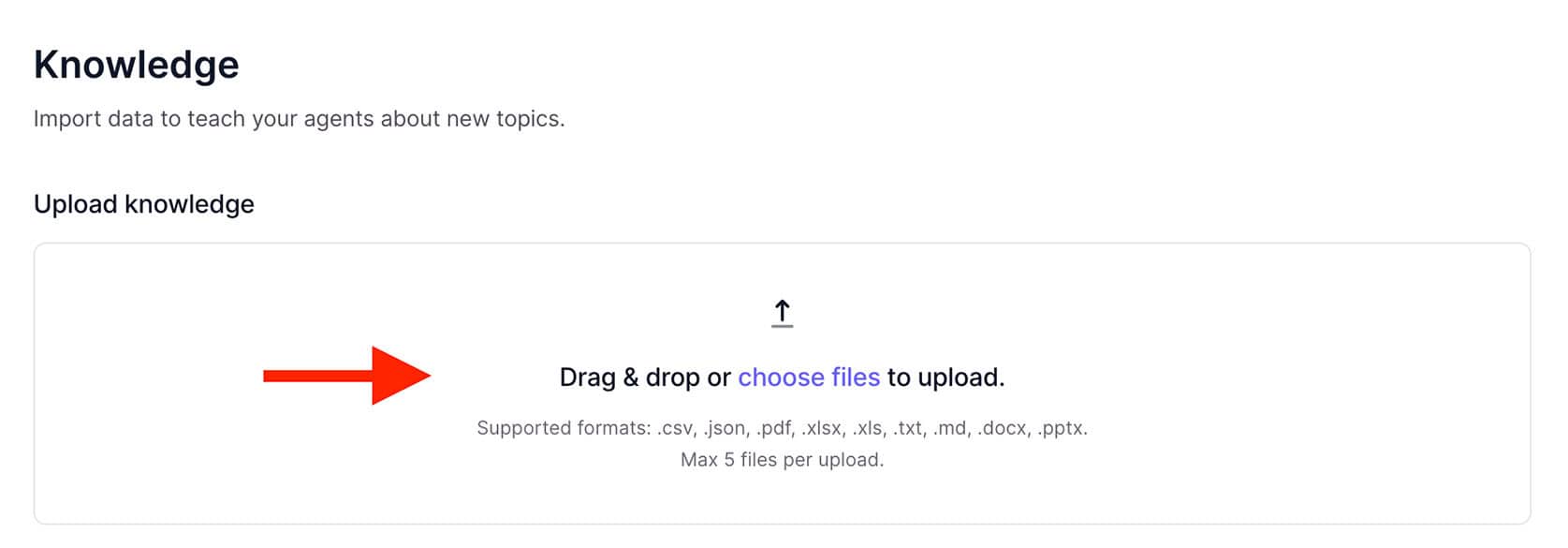Click the .xls format in the list
Screen dimensions: 1568x548
(x=868, y=428)
